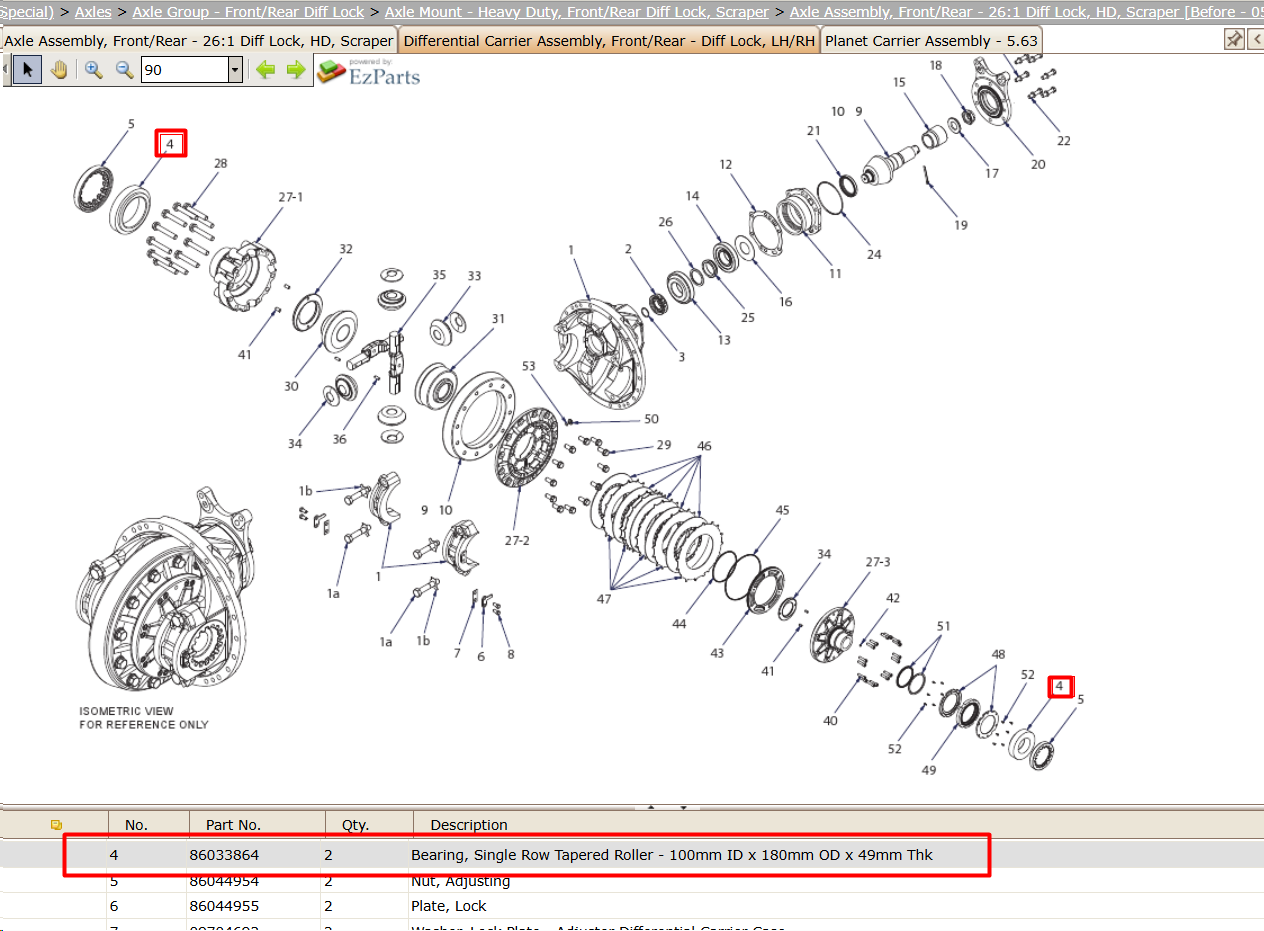
Task: Open Differential Carrier Assembly tab
Action: (x=609, y=41)
